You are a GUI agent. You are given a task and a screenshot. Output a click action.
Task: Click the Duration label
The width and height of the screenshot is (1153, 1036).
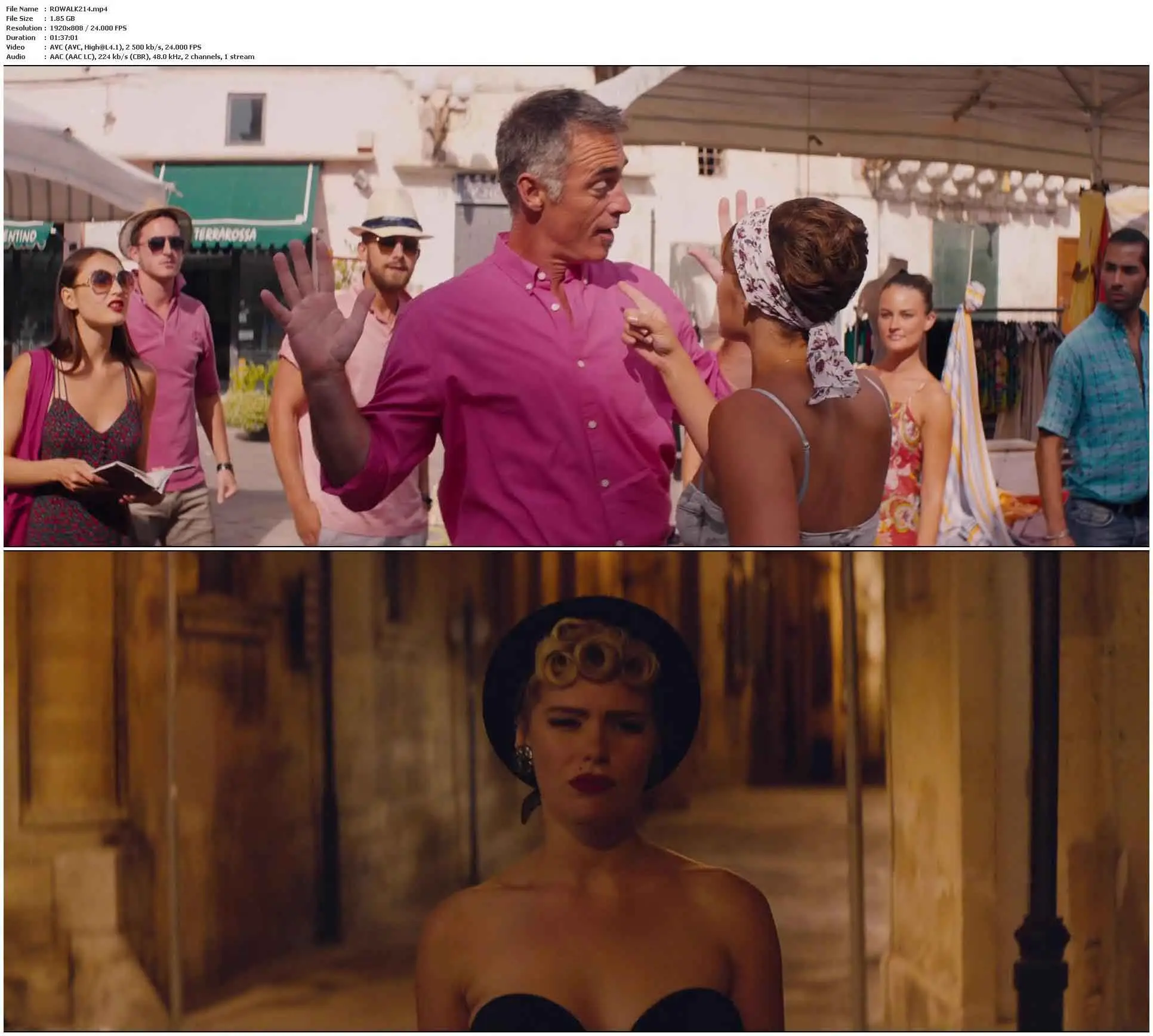click(21, 38)
